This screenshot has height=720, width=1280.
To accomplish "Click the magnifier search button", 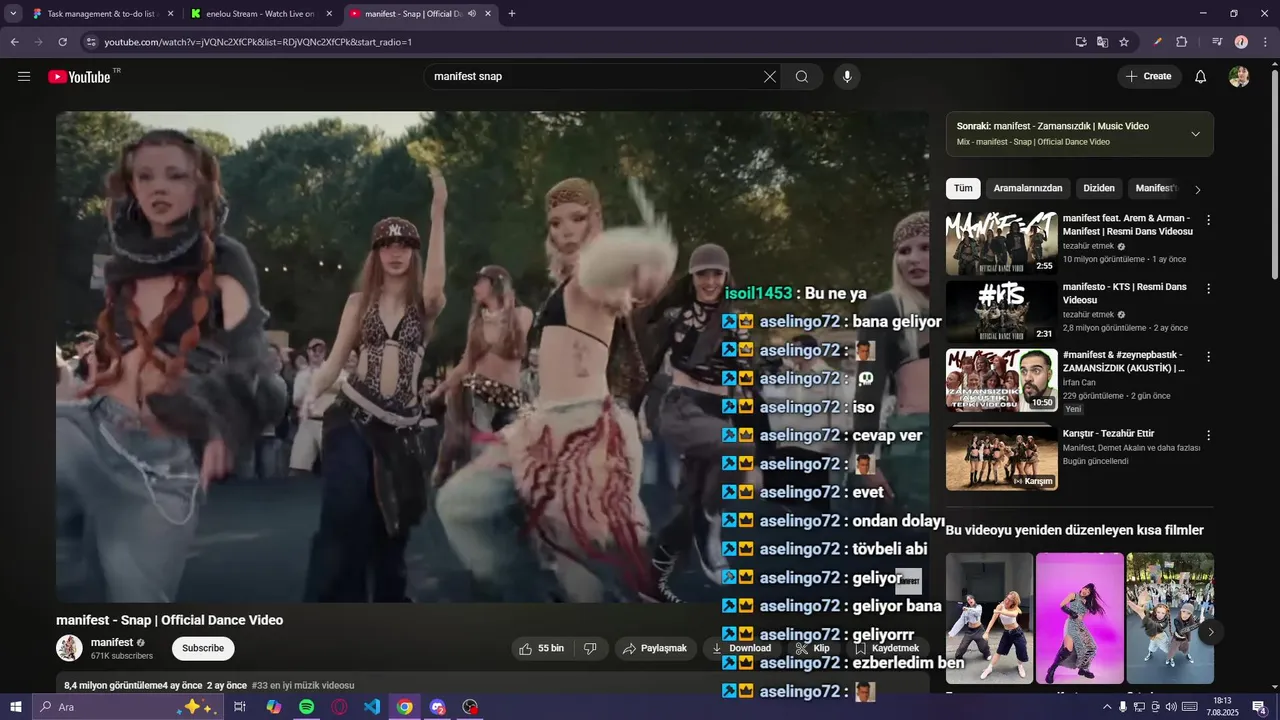I will [802, 76].
